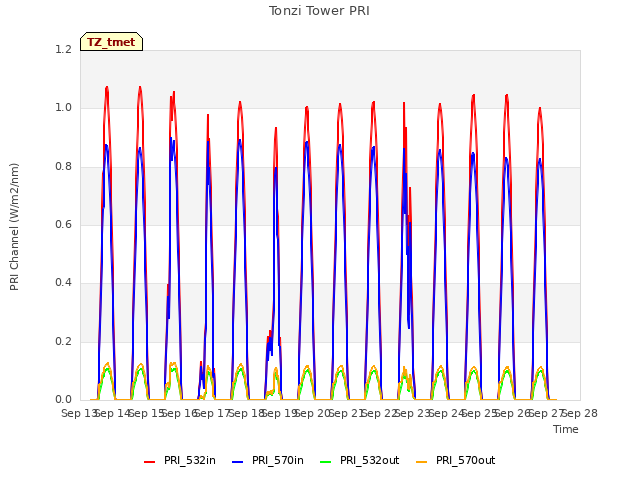640x480 pixels.
Task: Click the red PRI_532in legend swatch
Action: (x=149, y=462)
